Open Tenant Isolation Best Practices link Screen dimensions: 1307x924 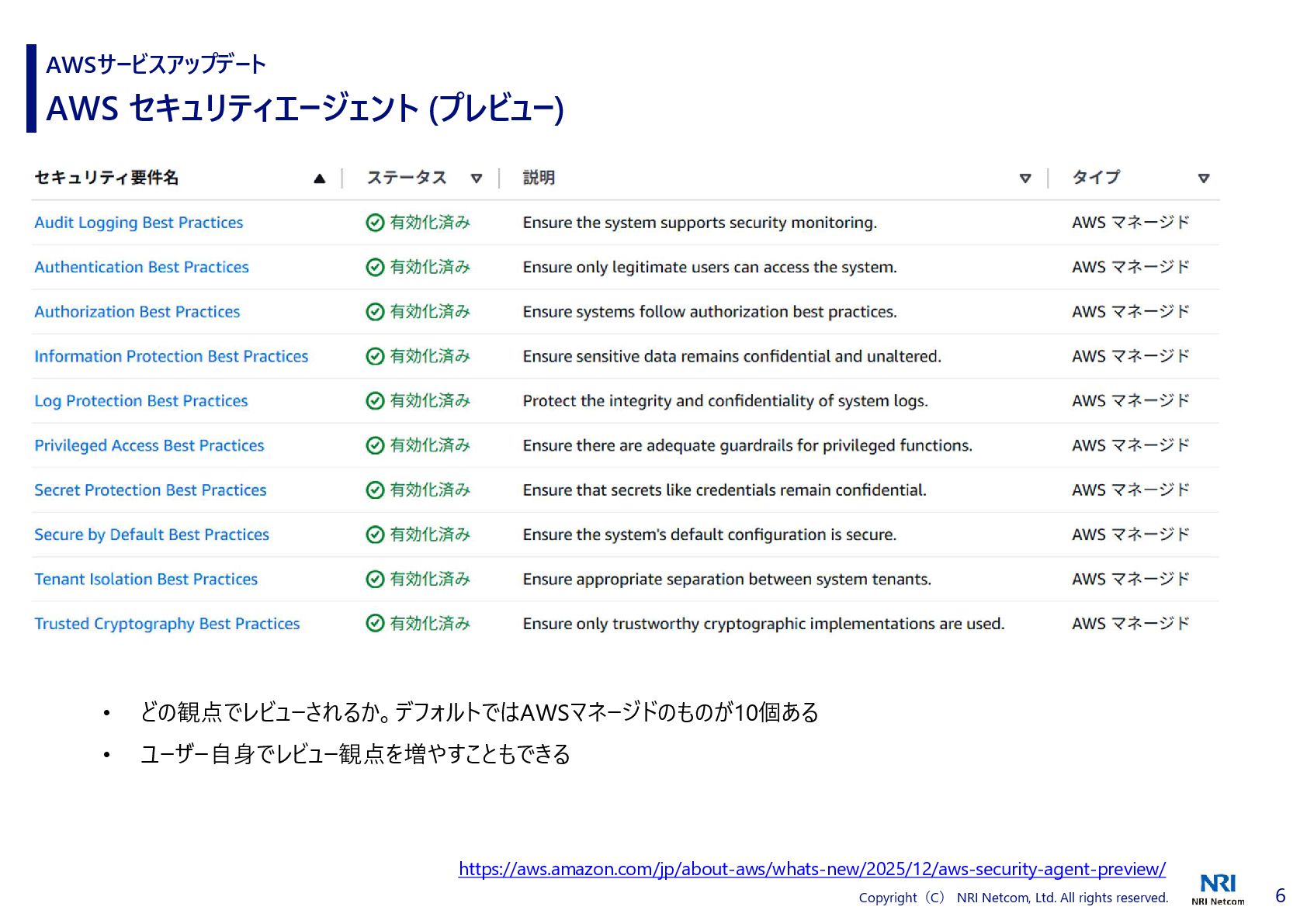tap(146, 580)
